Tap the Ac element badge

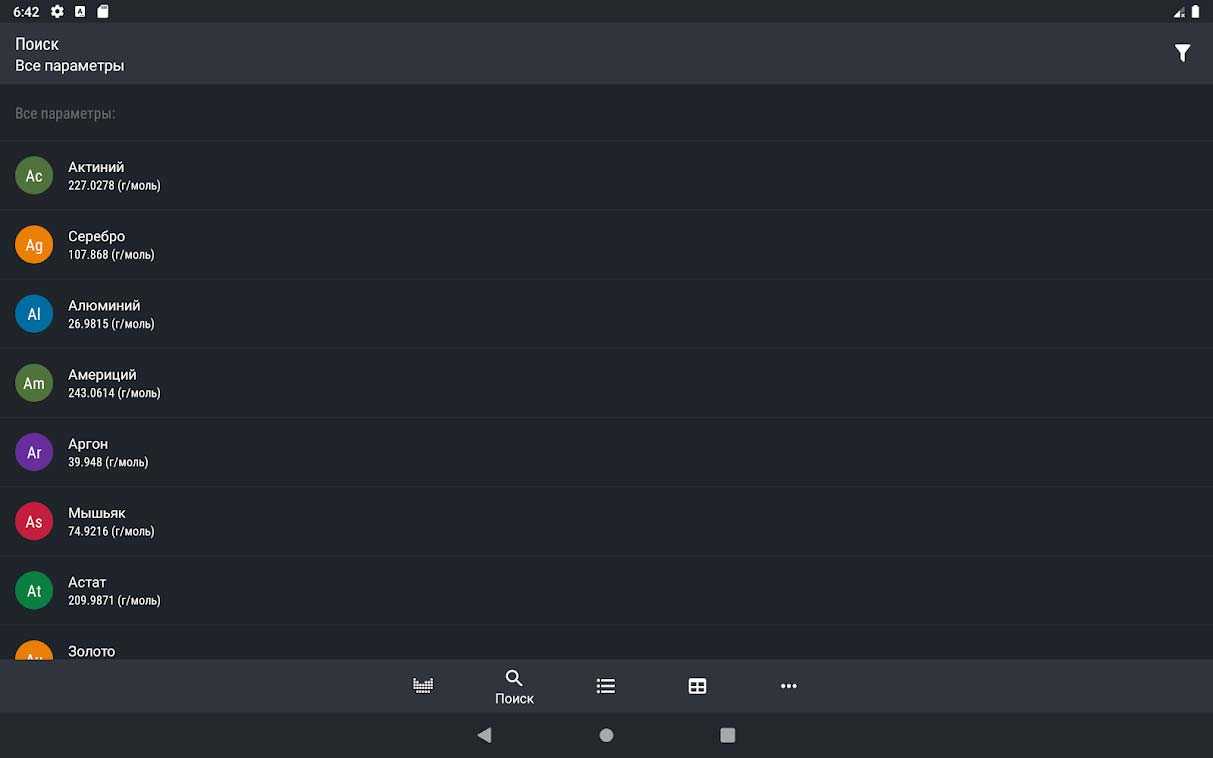point(34,175)
